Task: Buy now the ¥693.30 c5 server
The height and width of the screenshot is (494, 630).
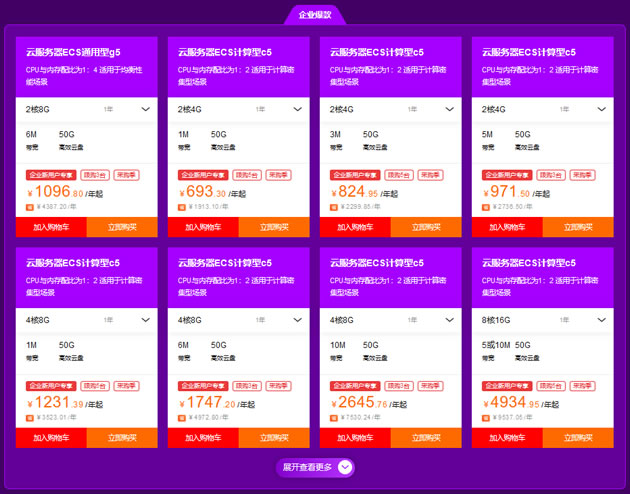Action: tap(274, 227)
